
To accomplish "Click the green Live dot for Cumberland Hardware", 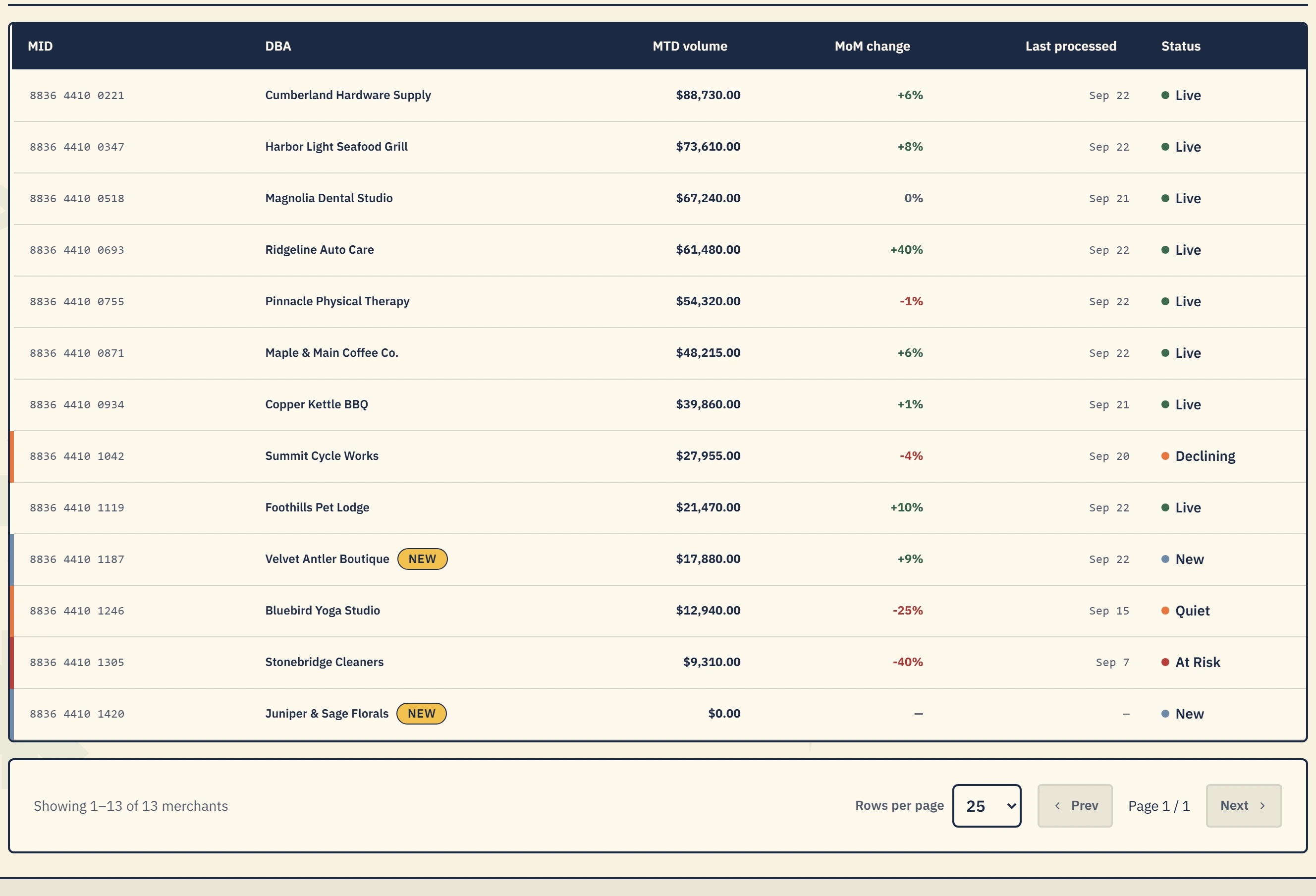I will [1165, 95].
